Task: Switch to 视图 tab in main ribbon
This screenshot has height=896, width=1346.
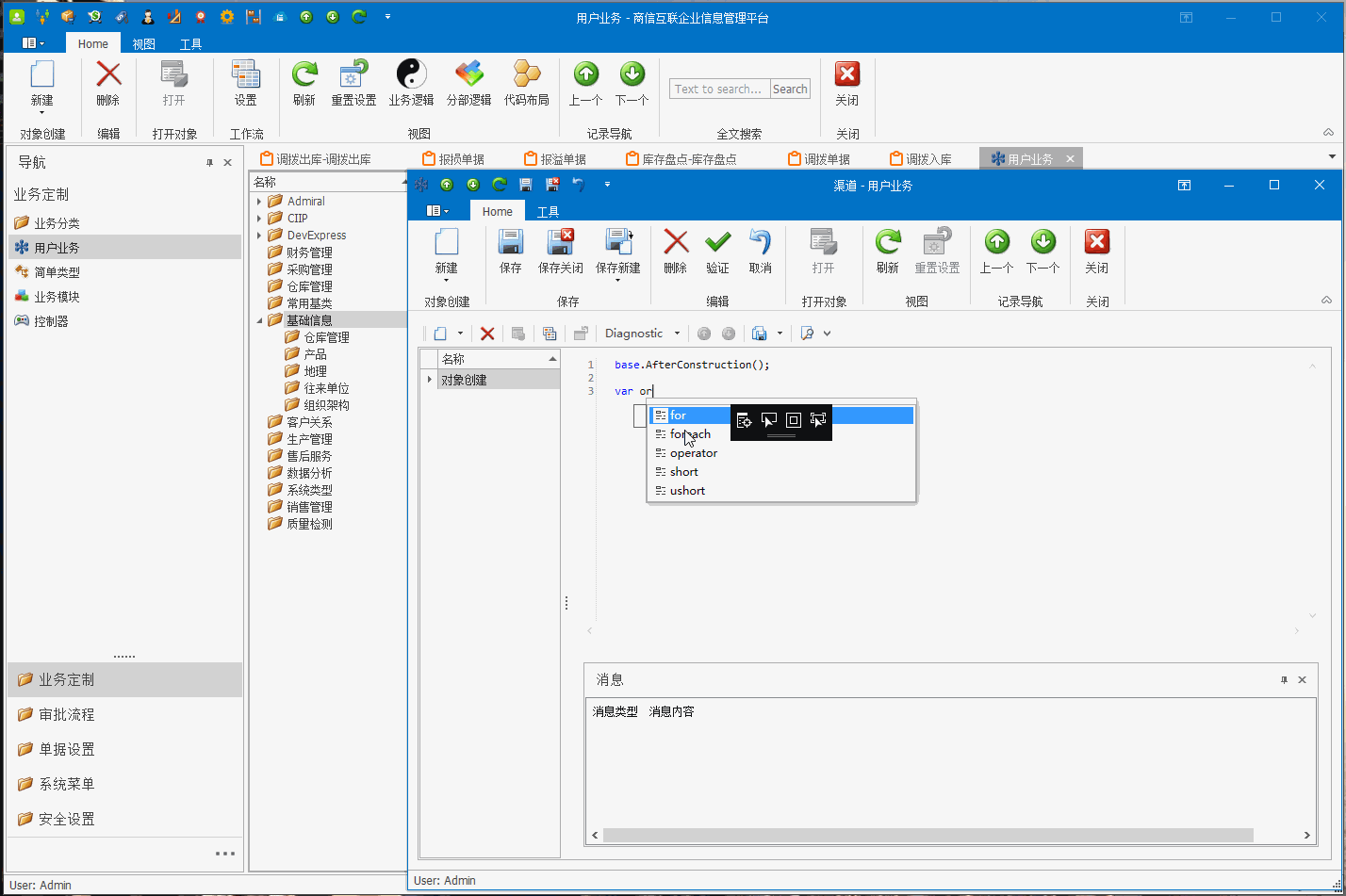Action: 143,43
